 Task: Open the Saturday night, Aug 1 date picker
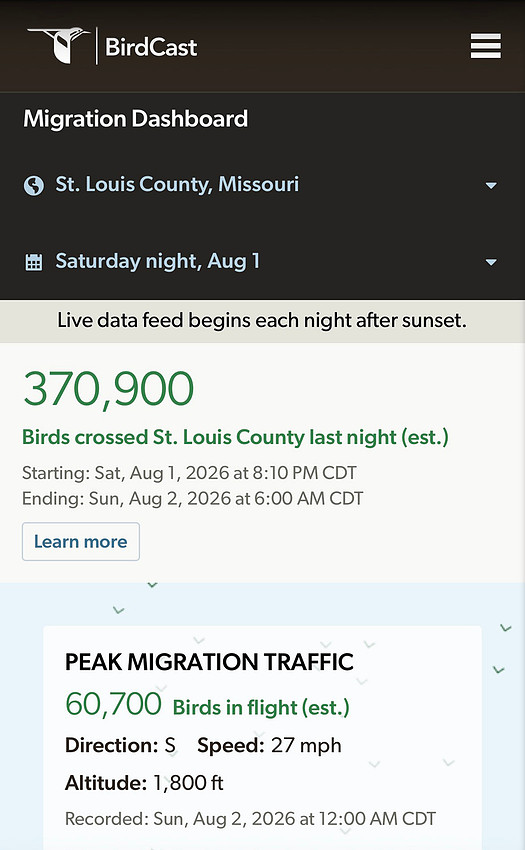[262, 262]
